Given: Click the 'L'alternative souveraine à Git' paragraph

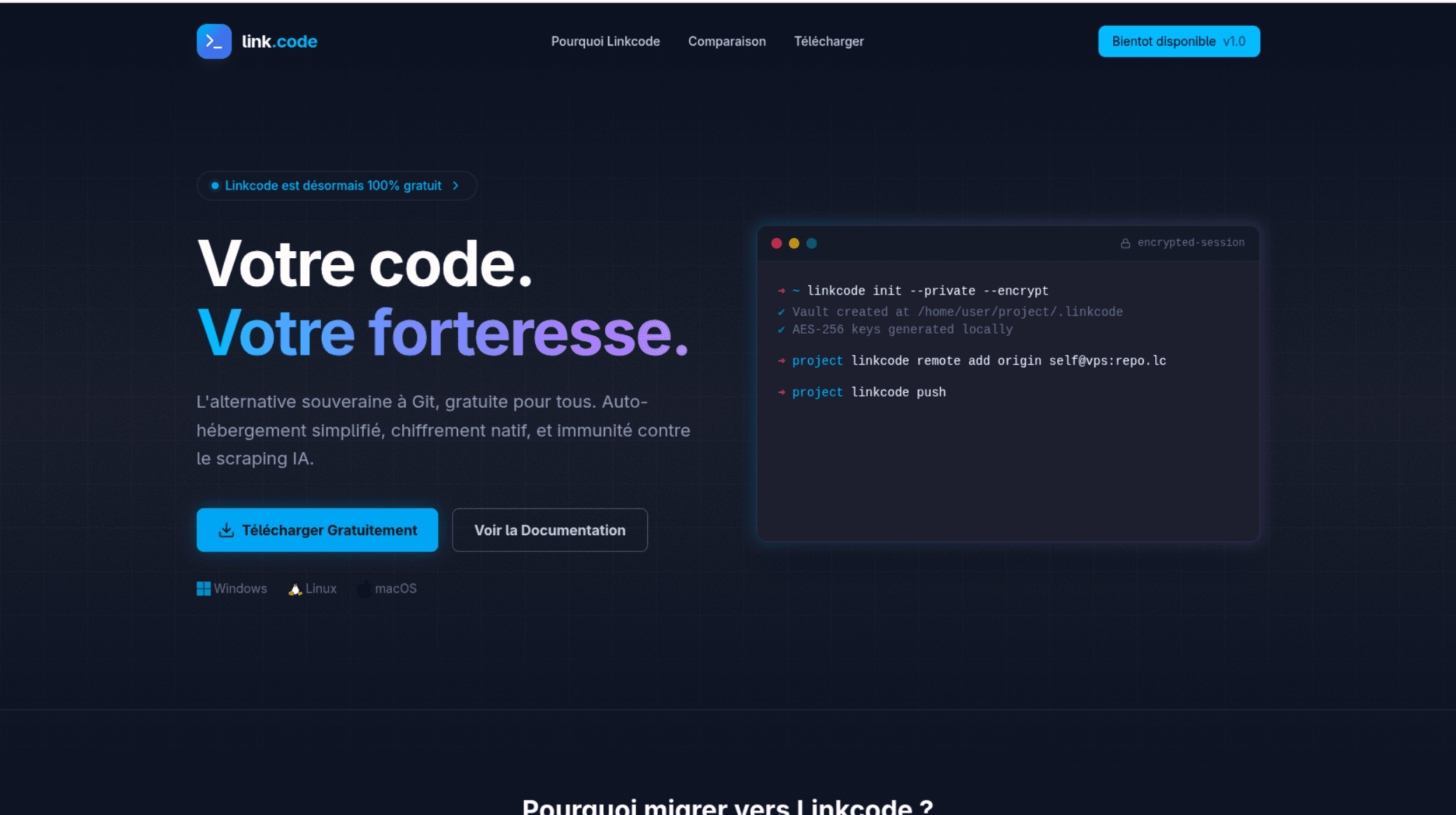Looking at the screenshot, I should point(444,430).
